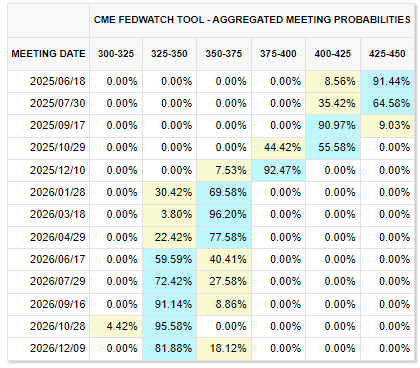The image size is (420, 368).
Task: Select the 300-325 column header
Action: click(x=116, y=54)
